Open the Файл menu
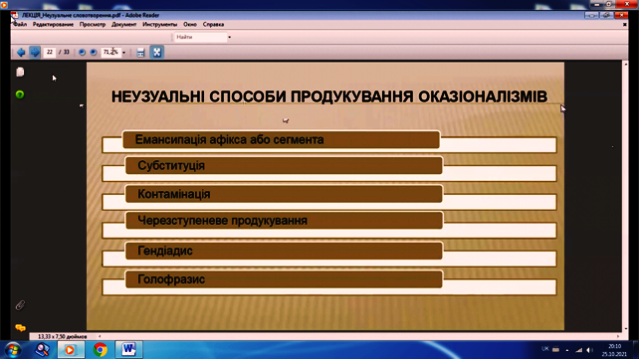 20,24
